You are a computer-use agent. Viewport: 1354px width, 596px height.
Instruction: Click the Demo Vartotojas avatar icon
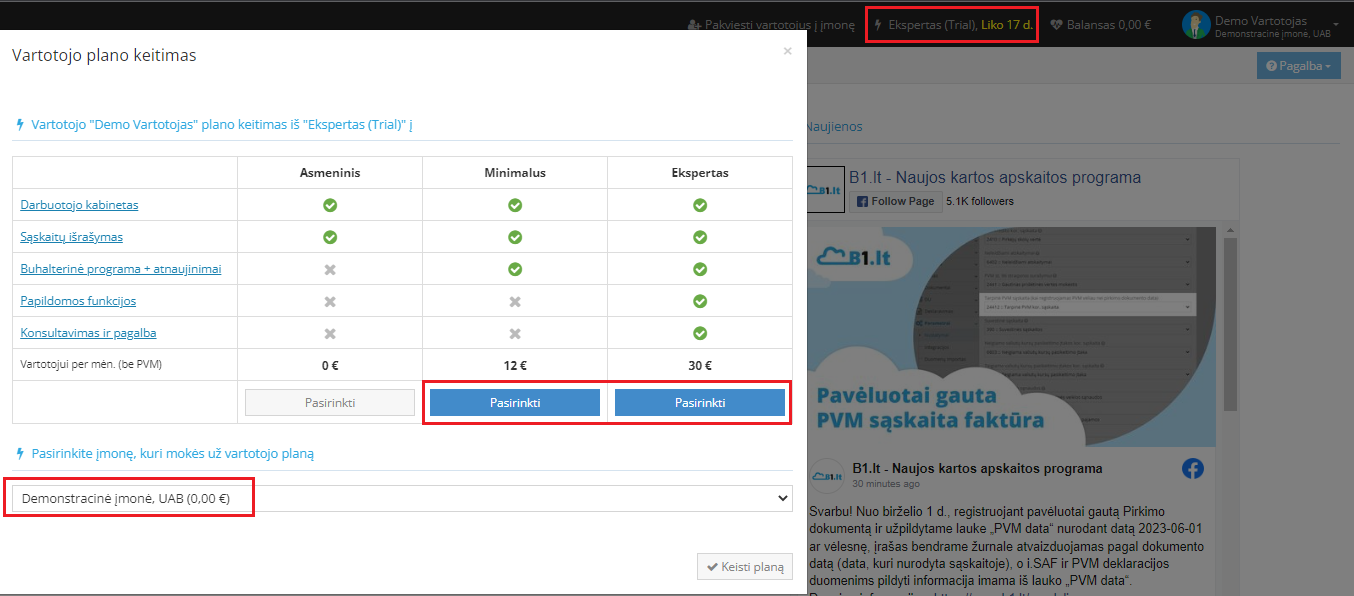coord(1195,26)
